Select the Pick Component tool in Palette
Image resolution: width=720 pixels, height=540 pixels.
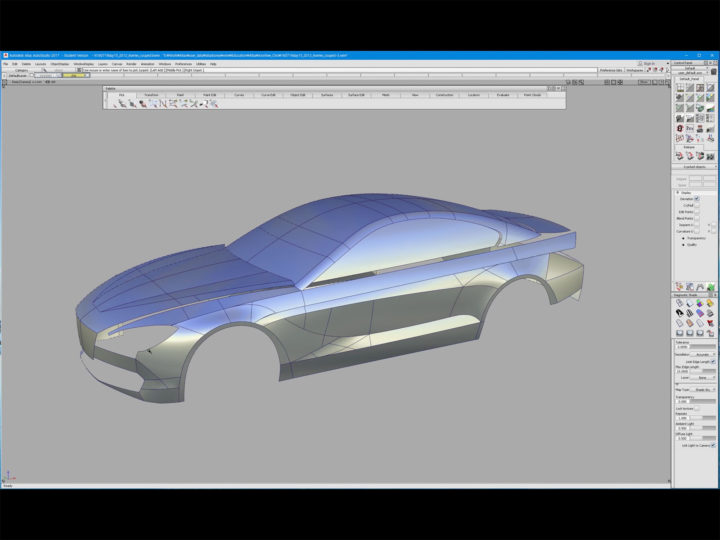[x=132, y=104]
